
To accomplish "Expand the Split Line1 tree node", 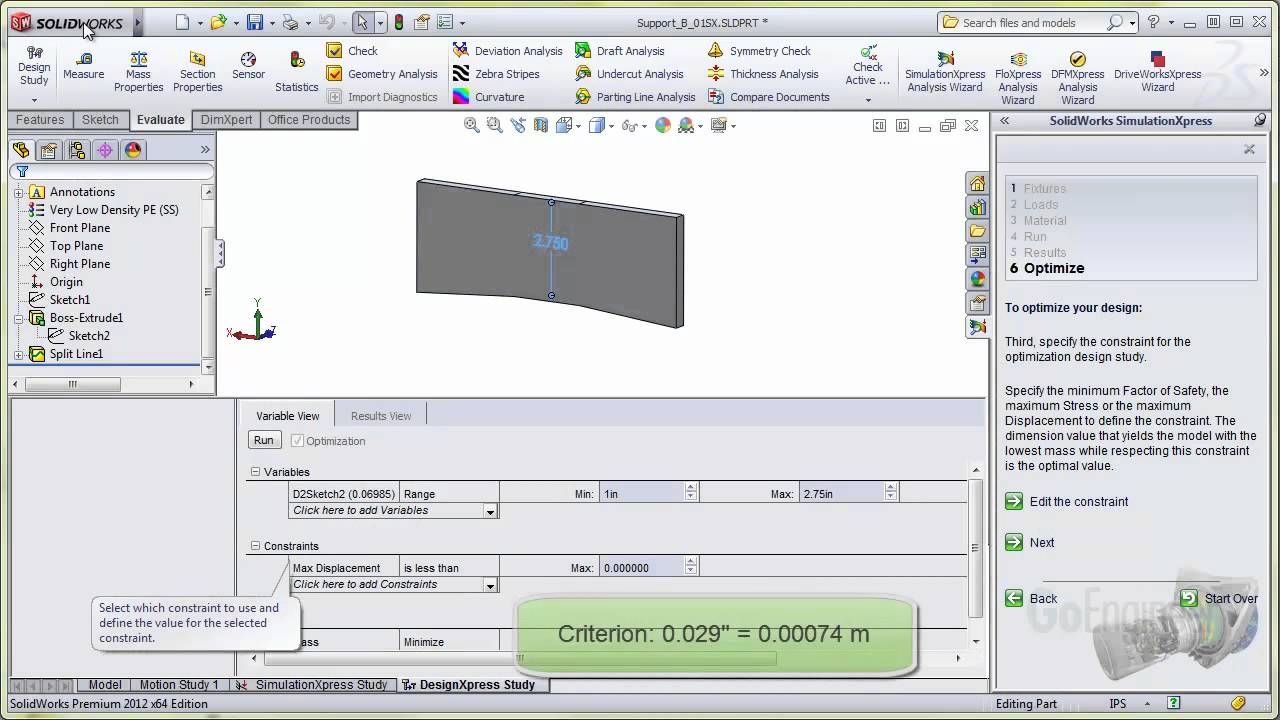I will (19, 354).
